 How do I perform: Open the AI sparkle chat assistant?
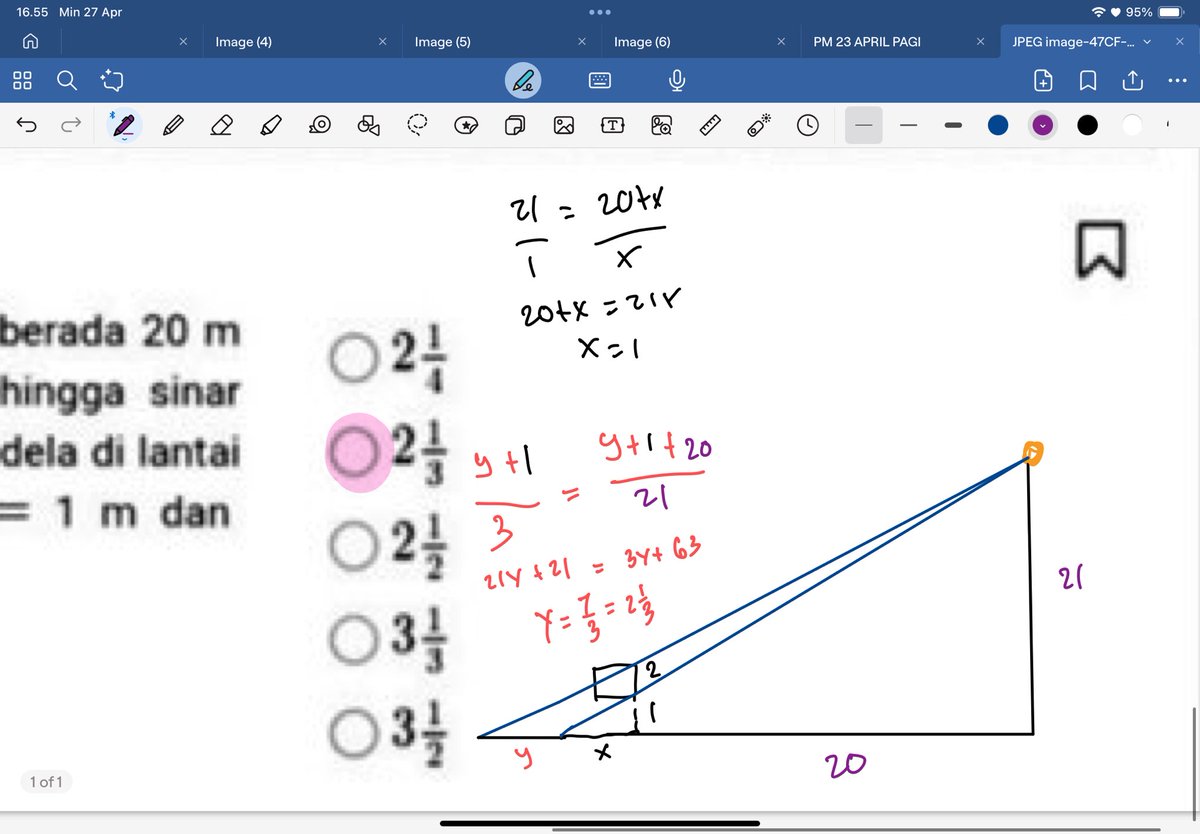tap(110, 80)
